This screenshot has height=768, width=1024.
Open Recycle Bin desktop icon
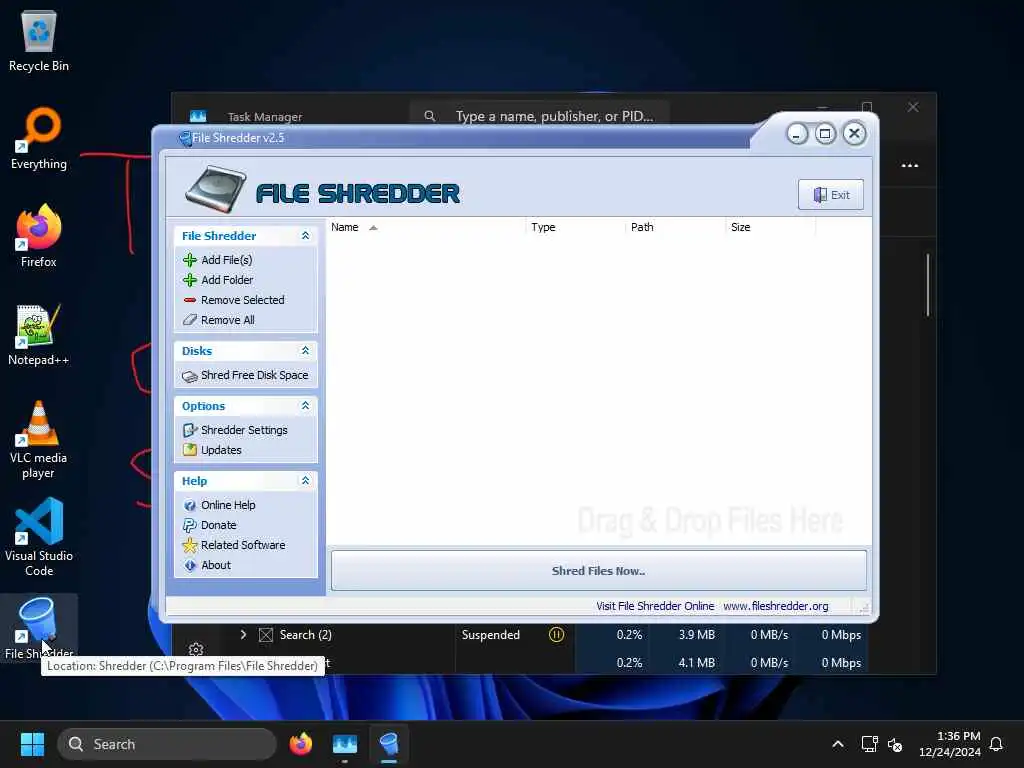coord(39,40)
